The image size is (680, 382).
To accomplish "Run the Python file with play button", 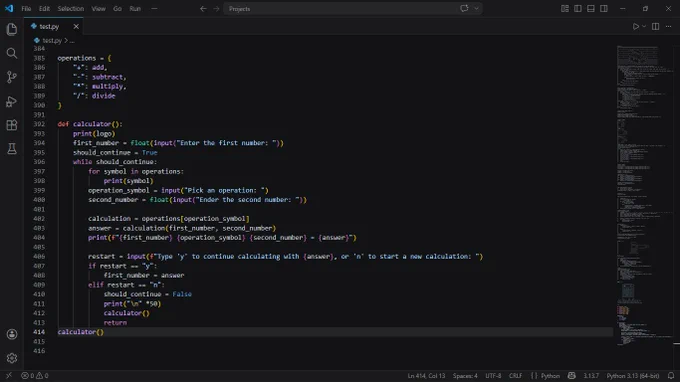I will tap(635, 26).
